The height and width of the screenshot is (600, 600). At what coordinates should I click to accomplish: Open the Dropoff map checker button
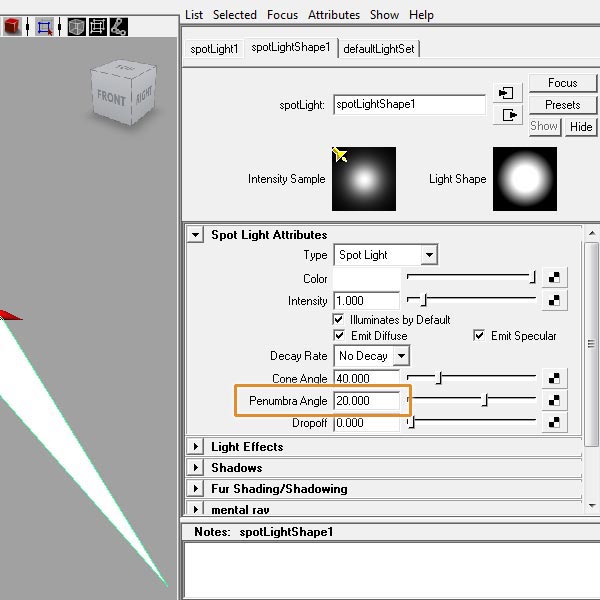coord(554,422)
